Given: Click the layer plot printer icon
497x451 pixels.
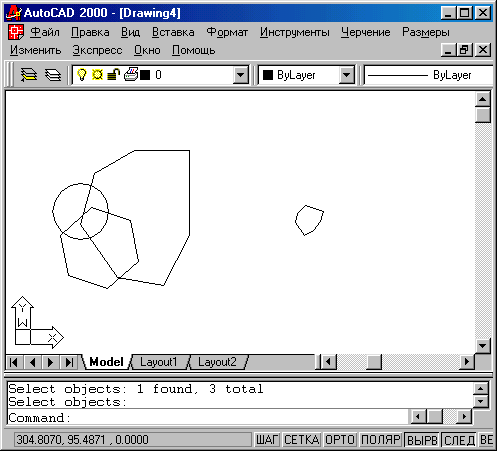Looking at the screenshot, I should (131, 74).
